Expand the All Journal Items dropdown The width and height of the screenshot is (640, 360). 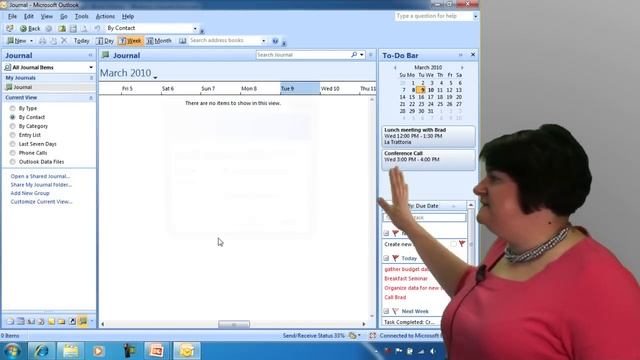[x=91, y=67]
